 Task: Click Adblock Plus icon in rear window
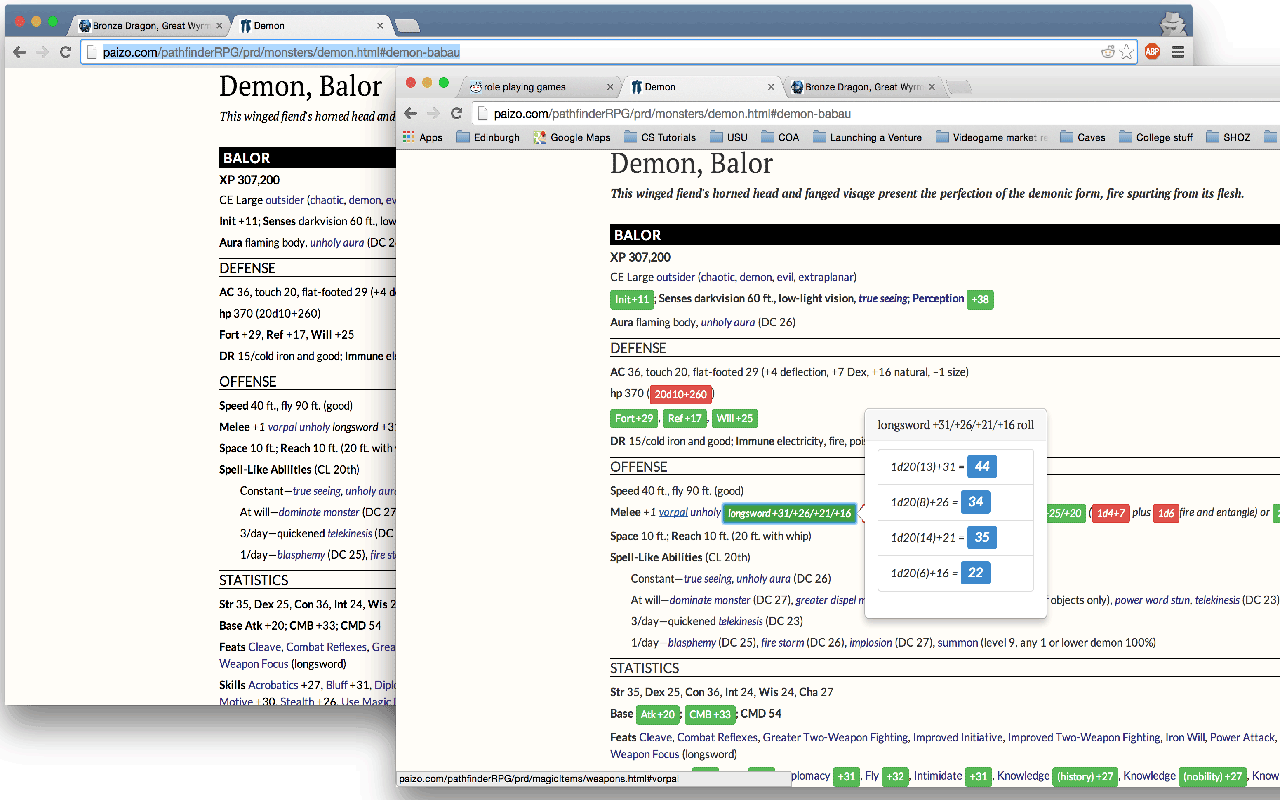pos(1152,52)
